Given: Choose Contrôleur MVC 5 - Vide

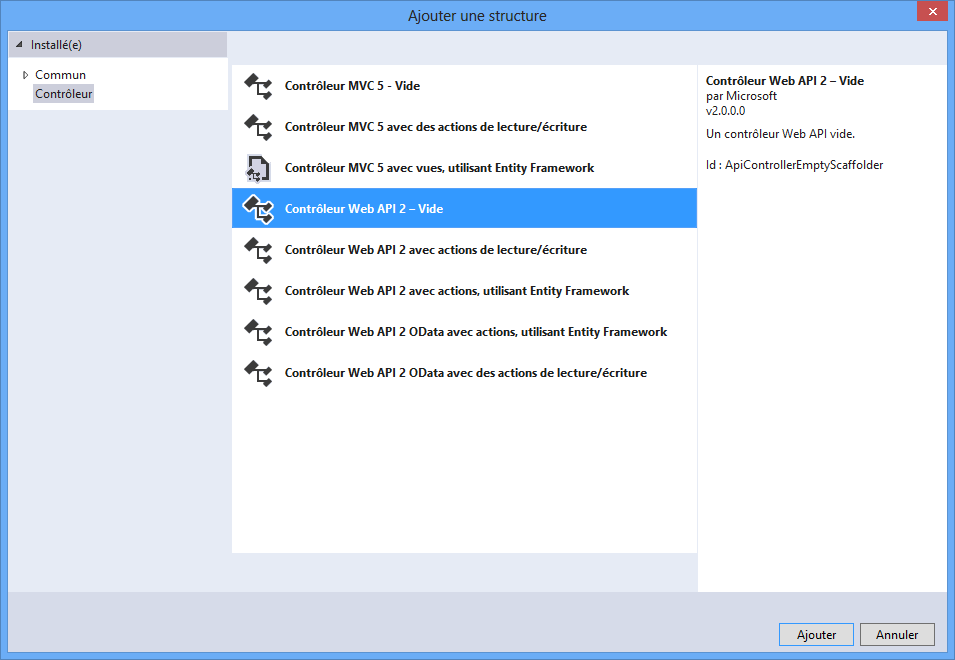Looking at the screenshot, I should point(464,86).
